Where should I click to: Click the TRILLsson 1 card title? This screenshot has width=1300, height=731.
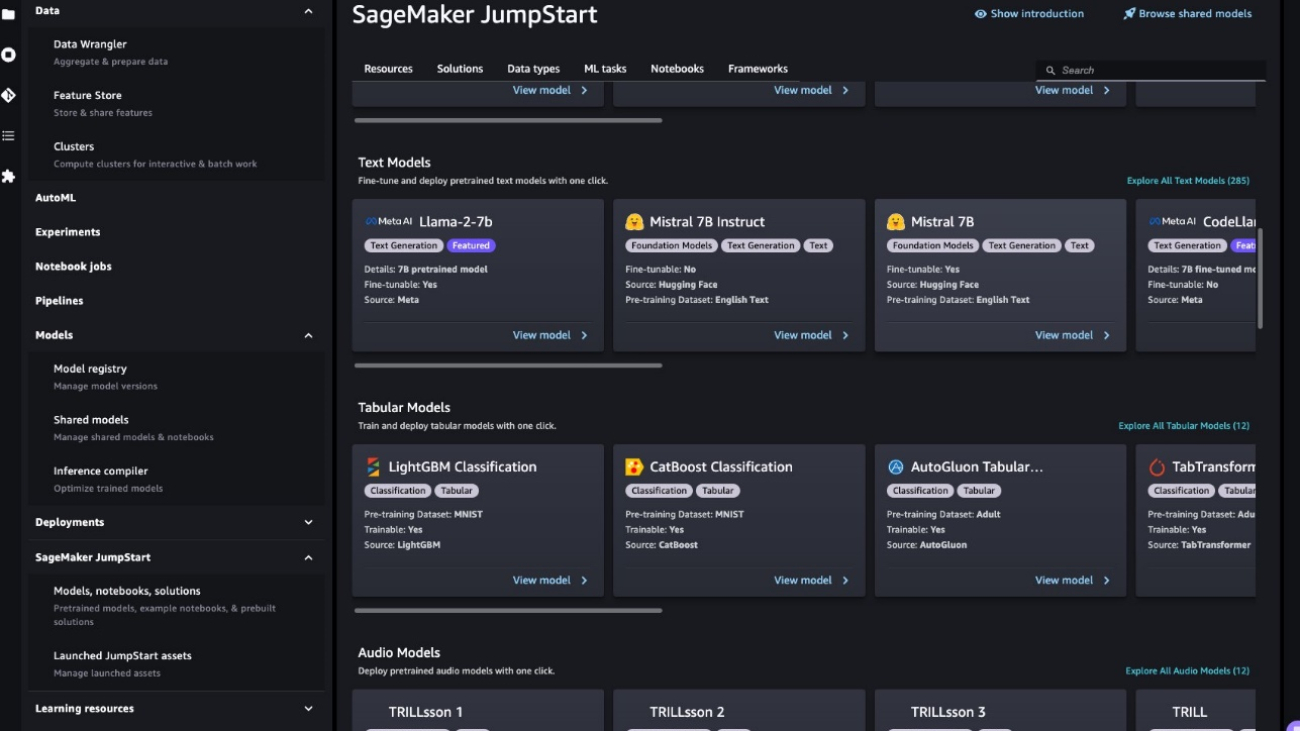[425, 712]
